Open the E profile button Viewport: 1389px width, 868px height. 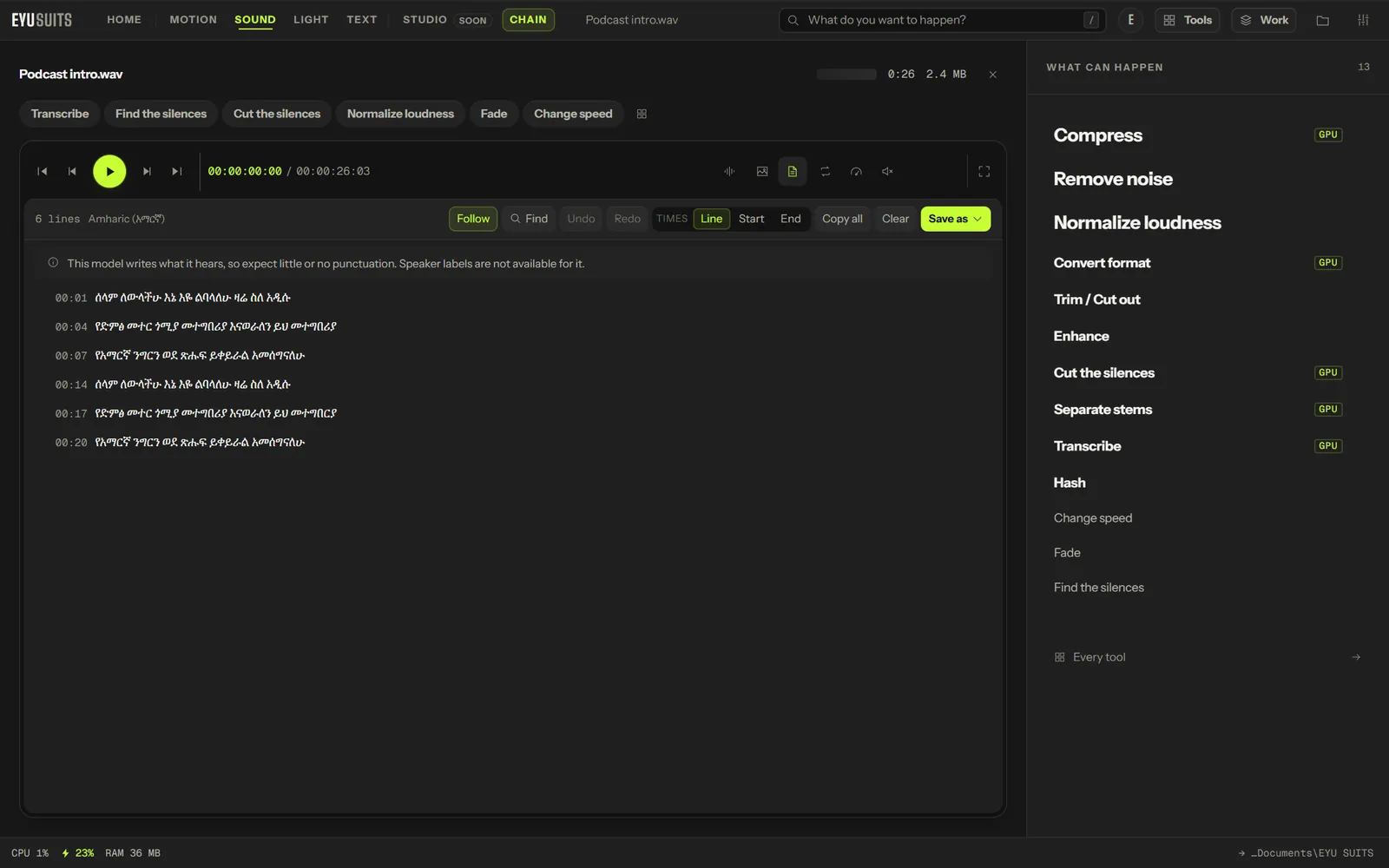point(1130,20)
